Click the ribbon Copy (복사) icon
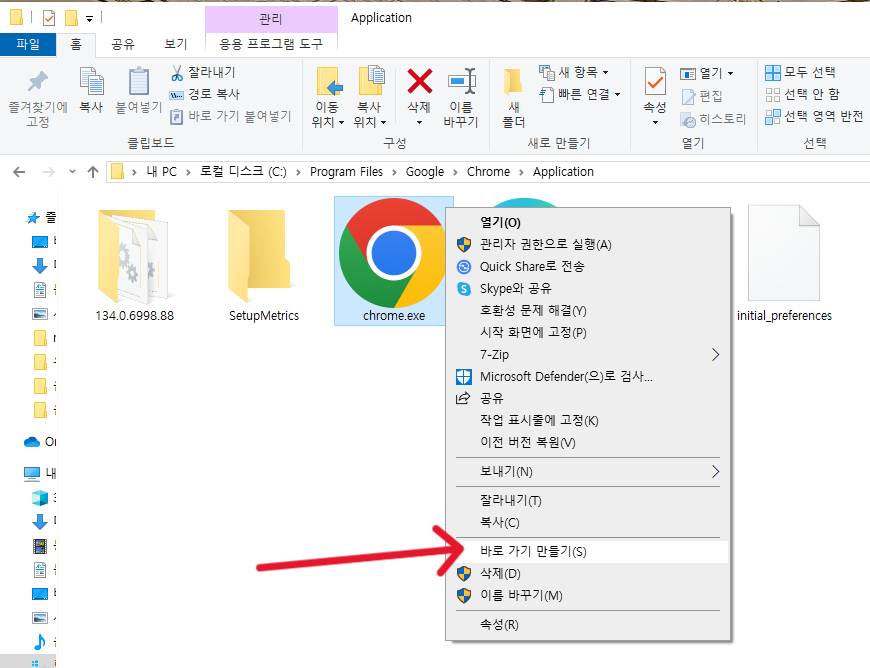The image size is (870, 668). [x=92, y=82]
